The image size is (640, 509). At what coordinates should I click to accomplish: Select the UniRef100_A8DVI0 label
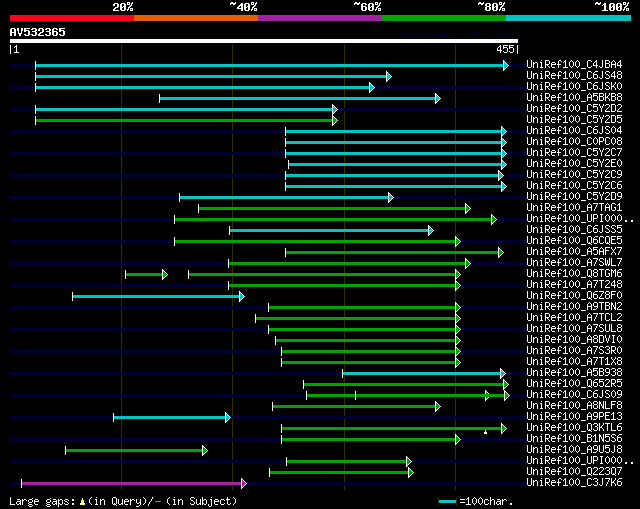574,340
